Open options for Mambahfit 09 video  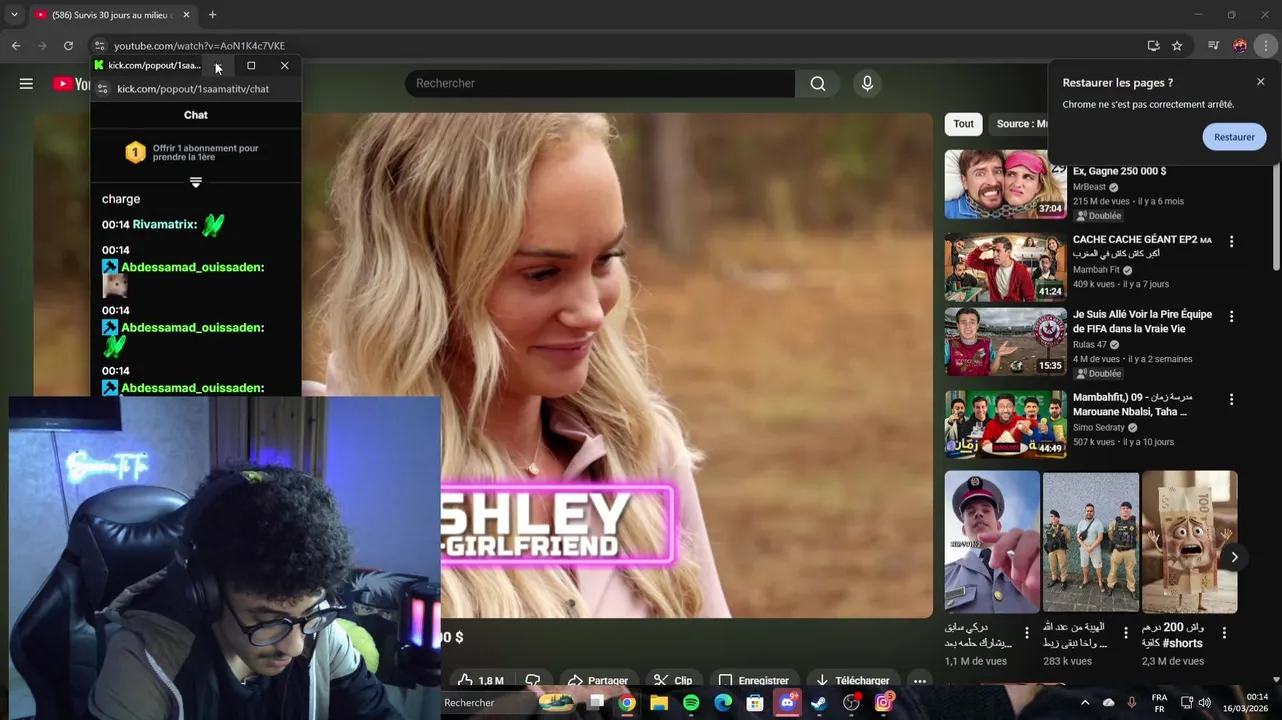tap(1231, 400)
